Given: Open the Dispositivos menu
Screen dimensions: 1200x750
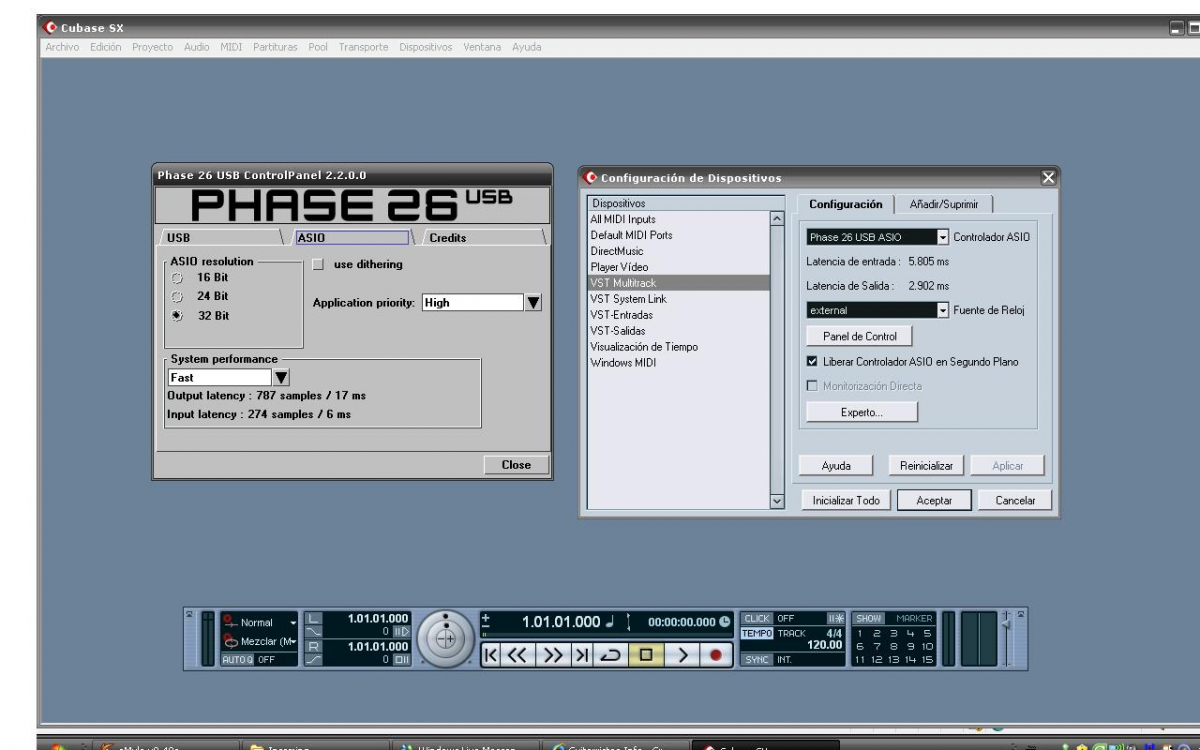Looking at the screenshot, I should point(425,47).
